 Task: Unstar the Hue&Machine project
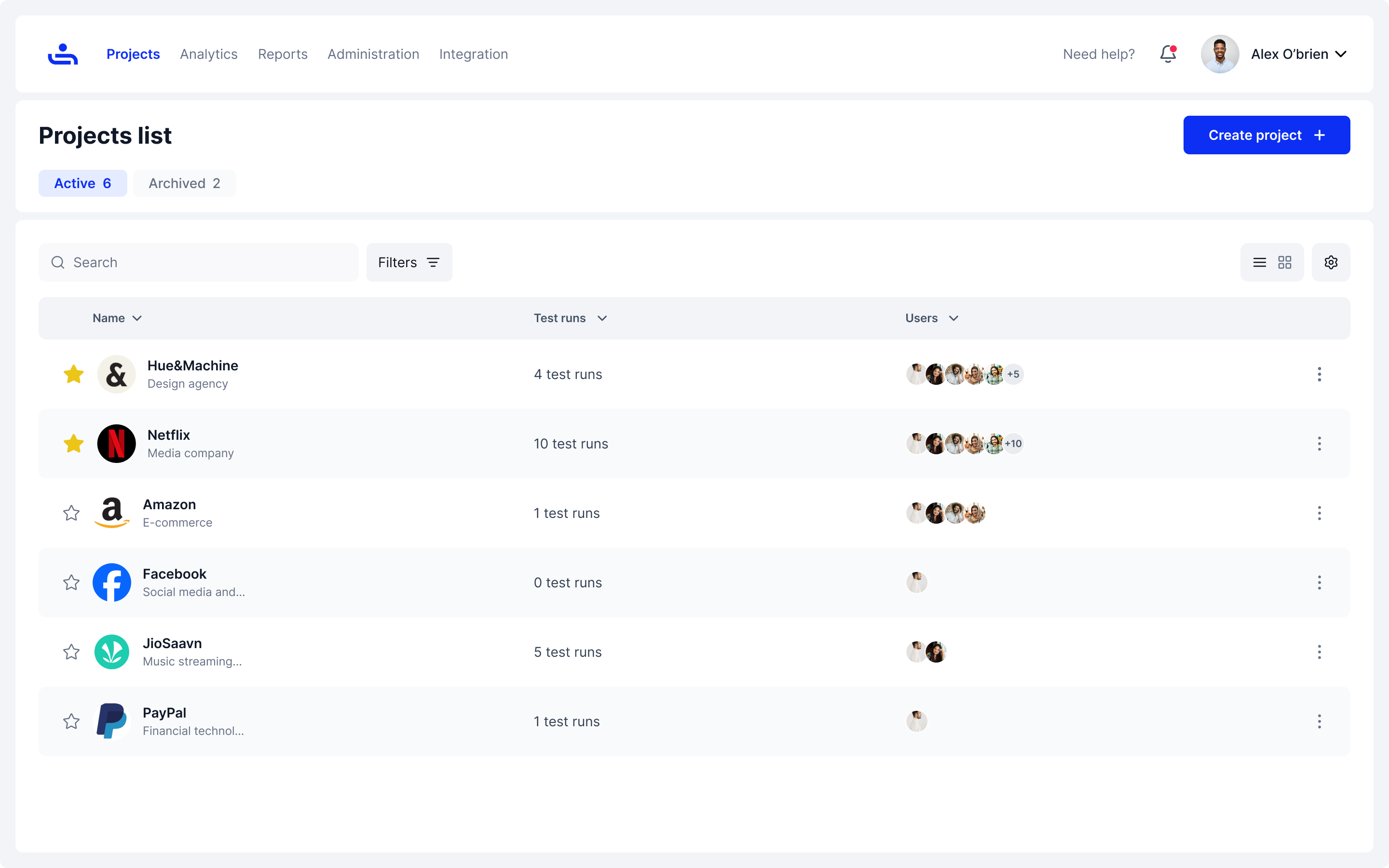click(x=73, y=374)
